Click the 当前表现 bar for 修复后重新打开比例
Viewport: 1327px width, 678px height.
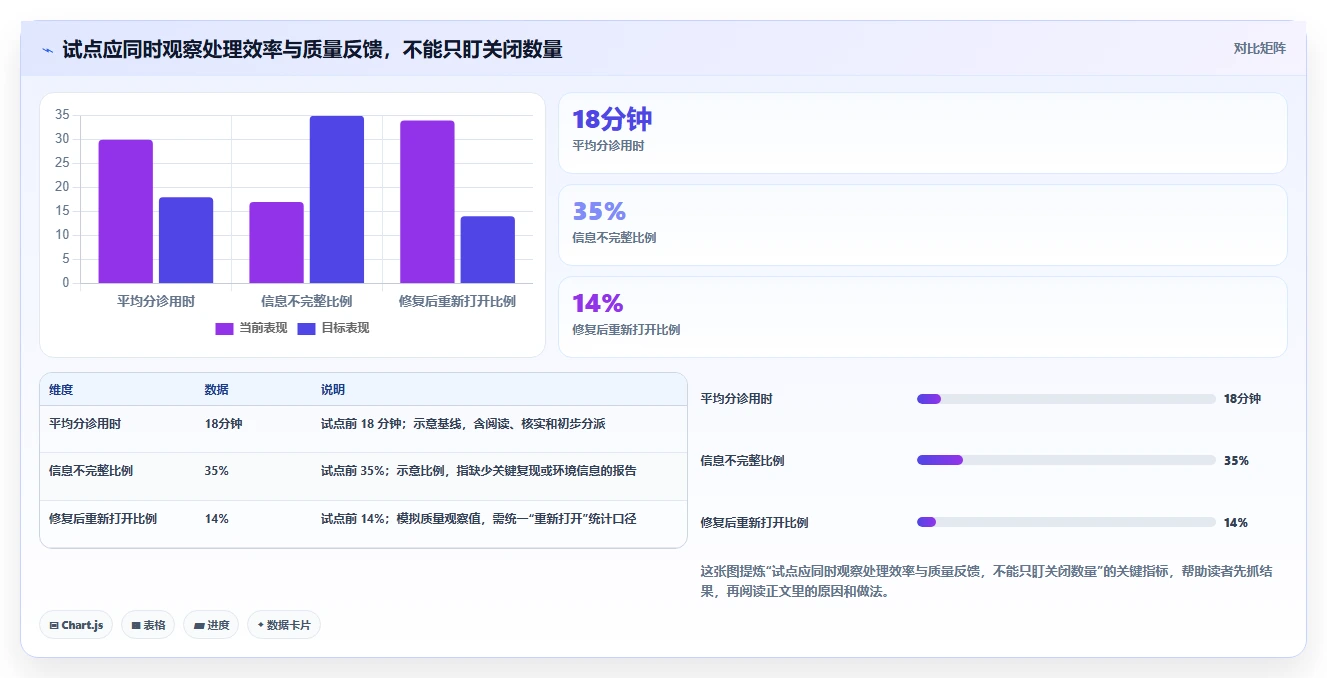[x=427, y=202]
